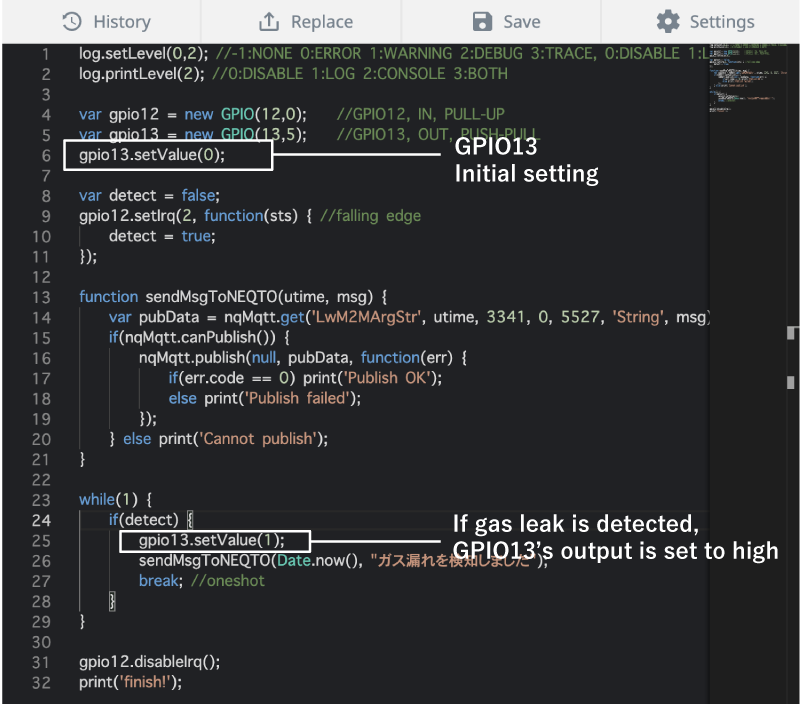Click the code minimap preview
The height and width of the screenshot is (704, 802).
point(747,79)
